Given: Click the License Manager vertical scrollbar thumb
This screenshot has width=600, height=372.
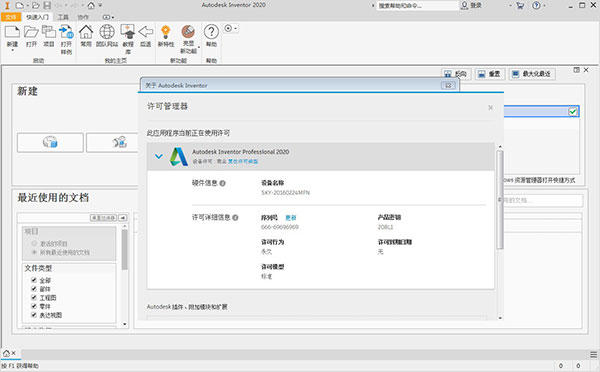Looking at the screenshot, I should (x=500, y=200).
